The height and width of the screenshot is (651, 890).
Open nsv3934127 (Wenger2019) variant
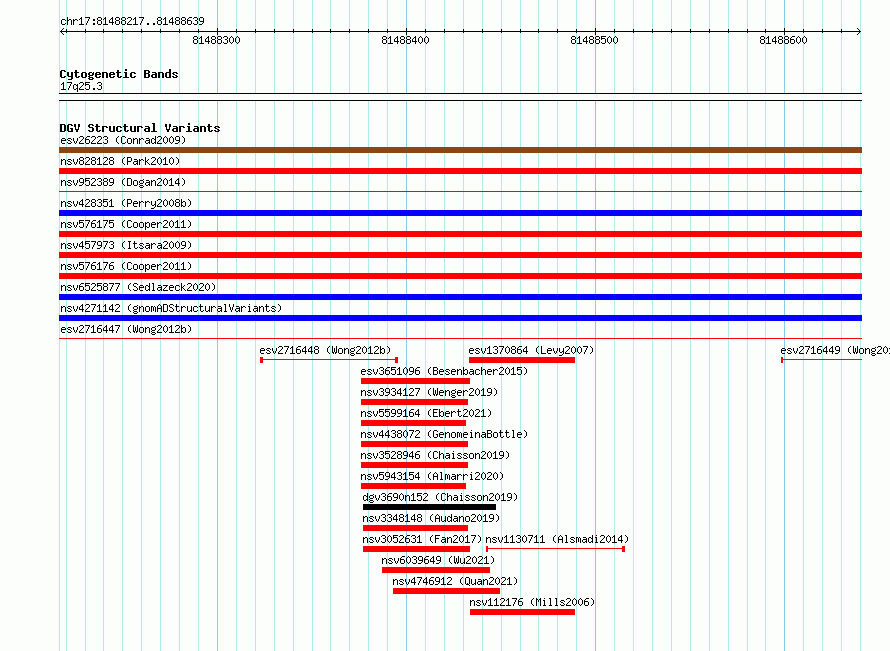429,392
